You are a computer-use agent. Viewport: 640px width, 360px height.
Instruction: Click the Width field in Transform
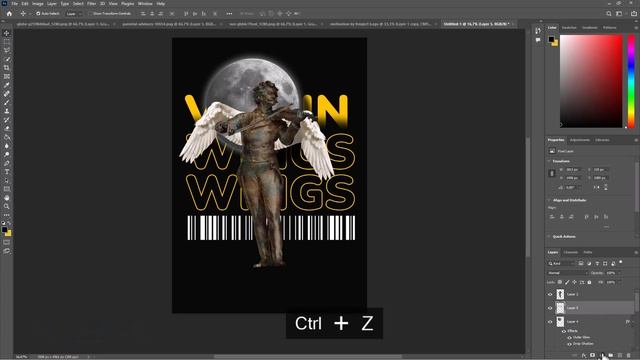click(572, 169)
